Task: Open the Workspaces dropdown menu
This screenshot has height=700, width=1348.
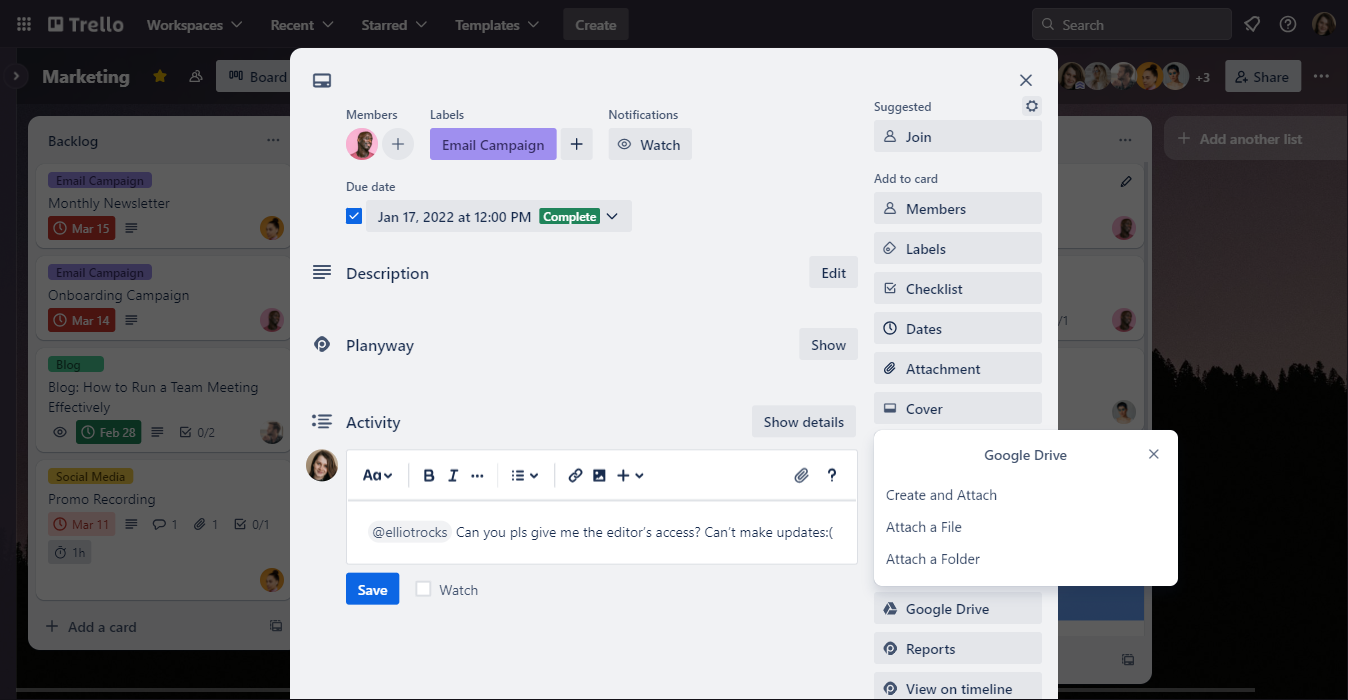Action: tap(194, 24)
